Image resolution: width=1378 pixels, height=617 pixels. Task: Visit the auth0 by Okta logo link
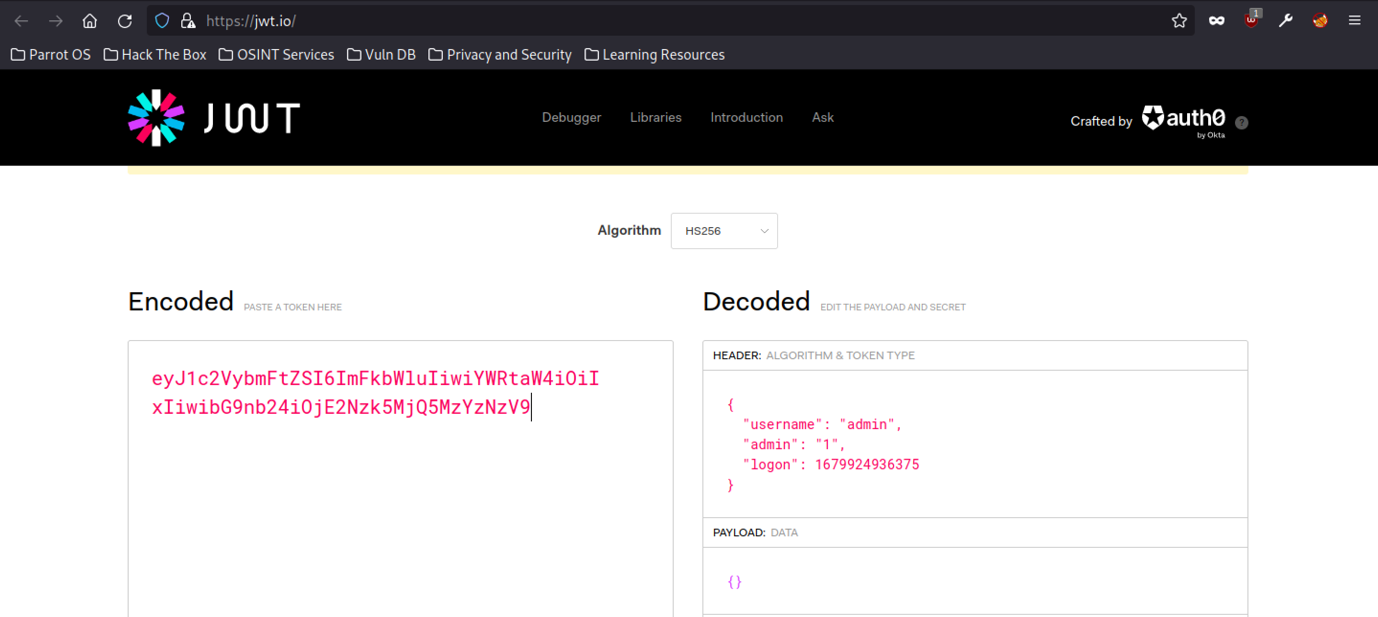tap(1183, 120)
